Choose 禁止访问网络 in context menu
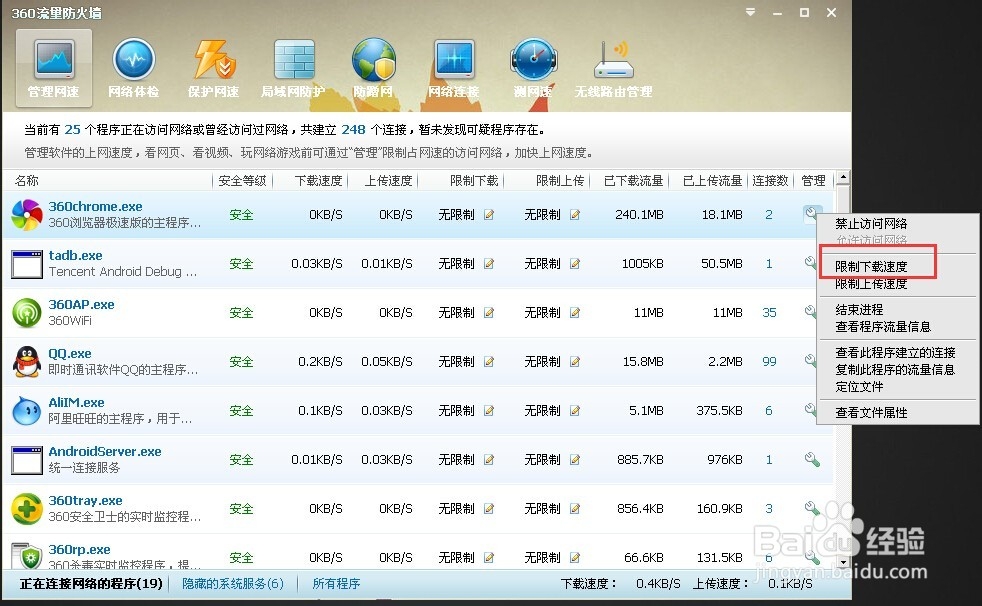This screenshot has height=606, width=982. click(x=871, y=223)
